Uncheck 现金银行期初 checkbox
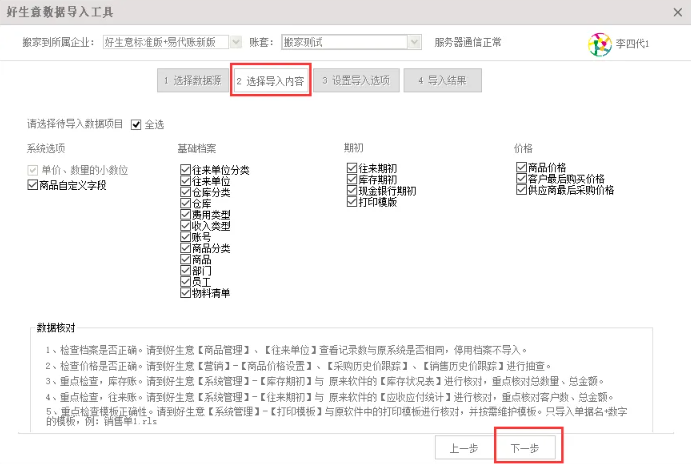 (x=352, y=190)
